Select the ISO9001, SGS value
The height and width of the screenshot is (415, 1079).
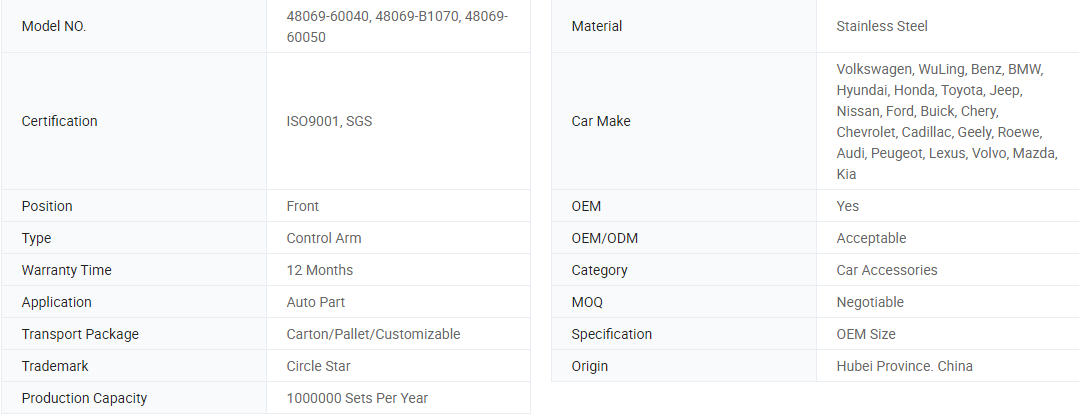click(x=329, y=121)
